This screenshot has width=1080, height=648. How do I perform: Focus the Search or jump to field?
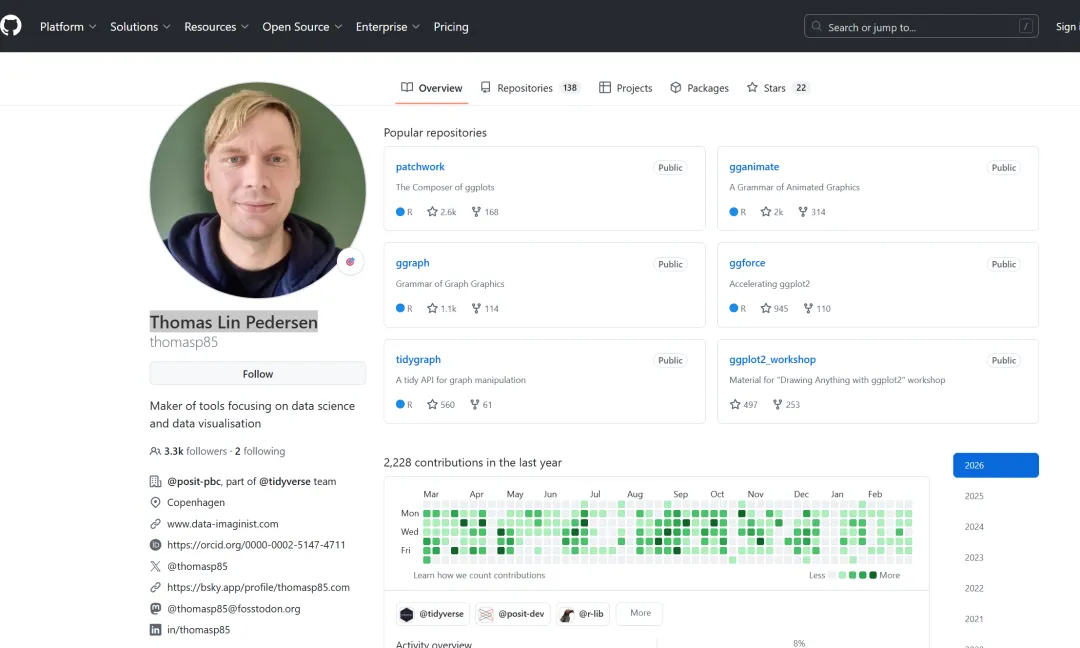pos(921,26)
